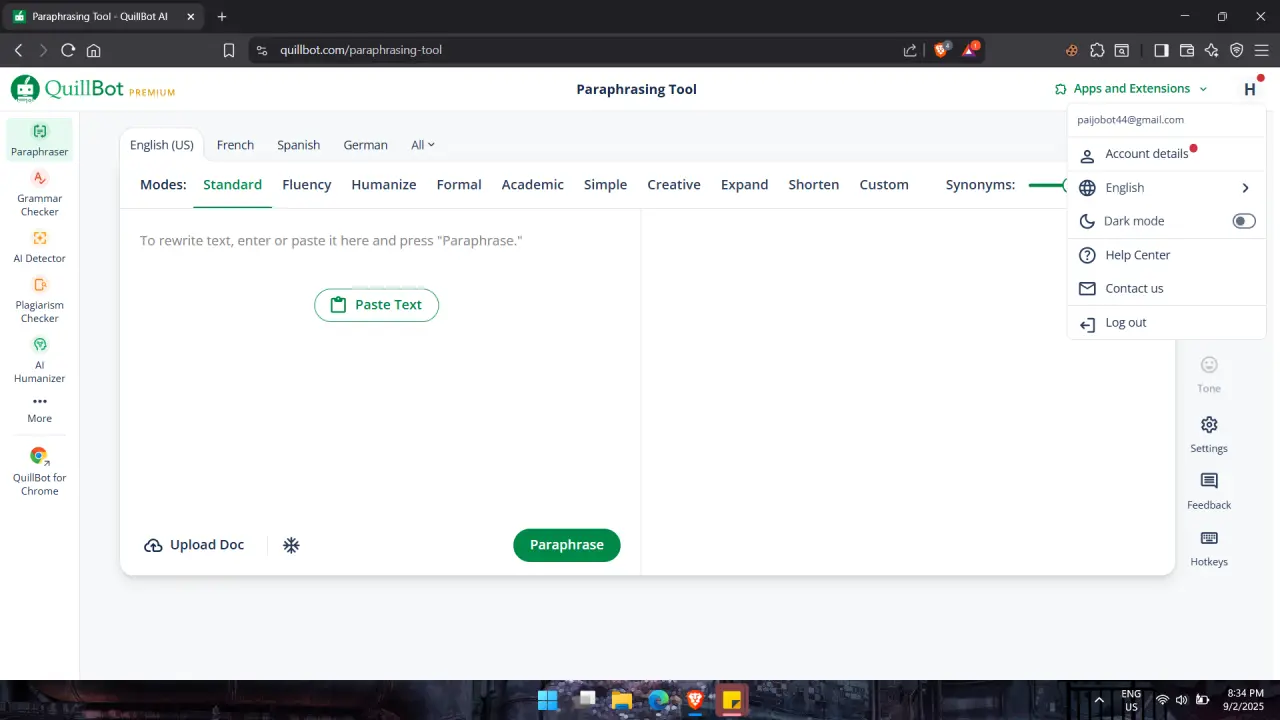Click Upload Doc

coord(194,545)
